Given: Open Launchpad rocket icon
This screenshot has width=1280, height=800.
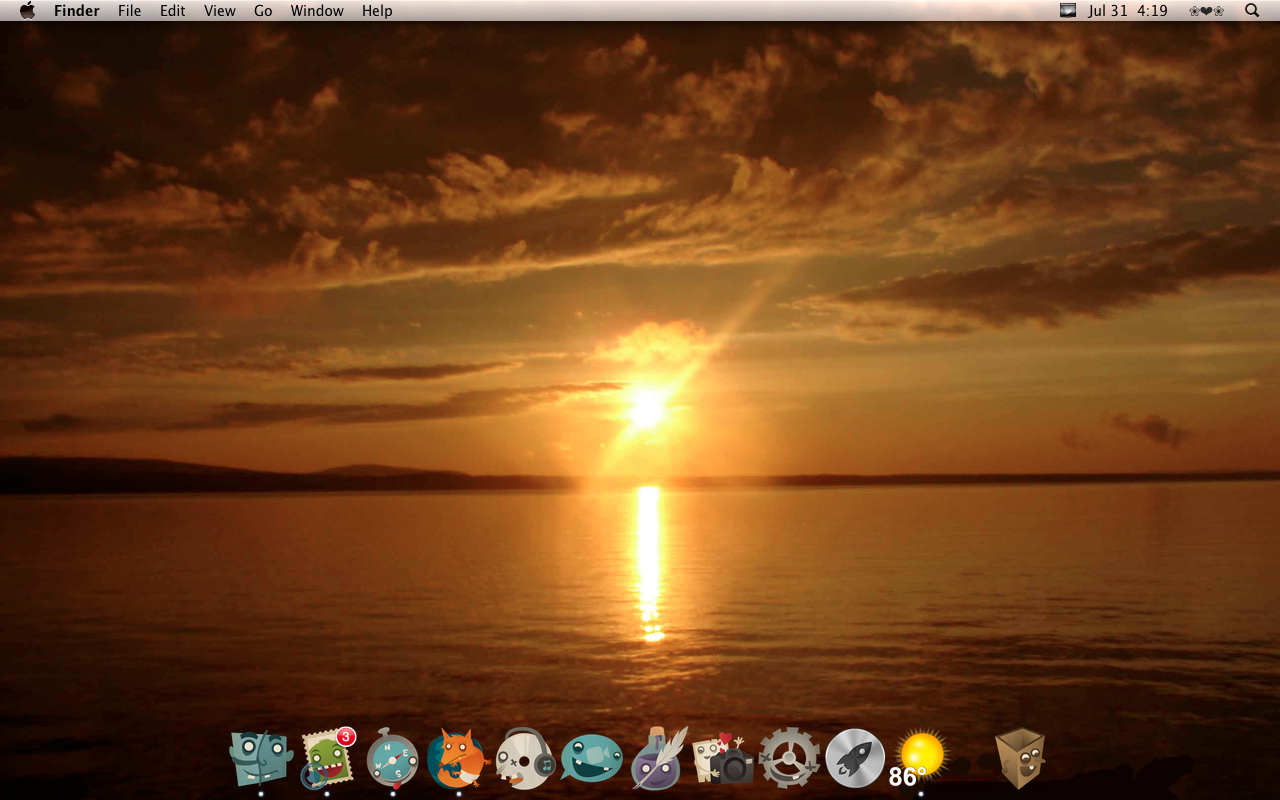Looking at the screenshot, I should pos(855,758).
